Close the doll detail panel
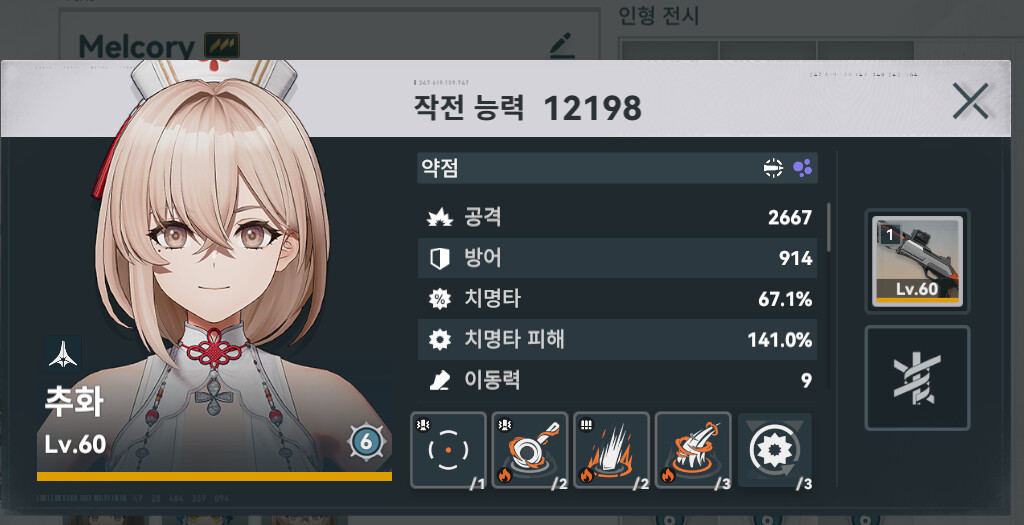 tap(970, 101)
